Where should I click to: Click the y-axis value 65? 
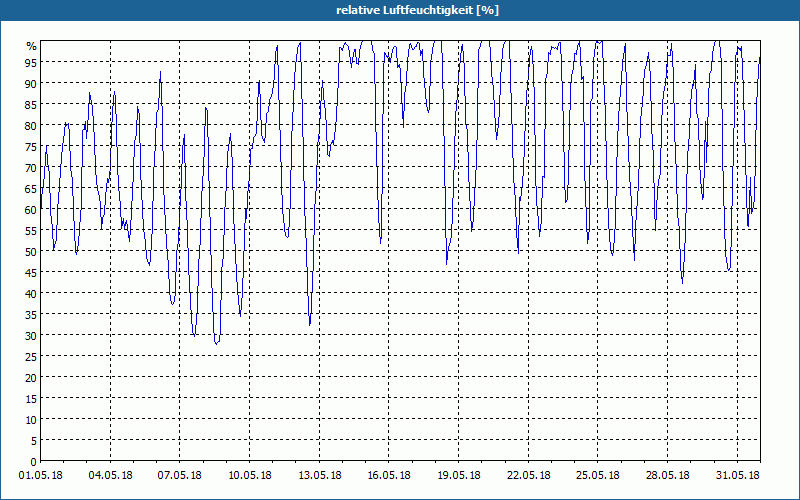[x=31, y=188]
